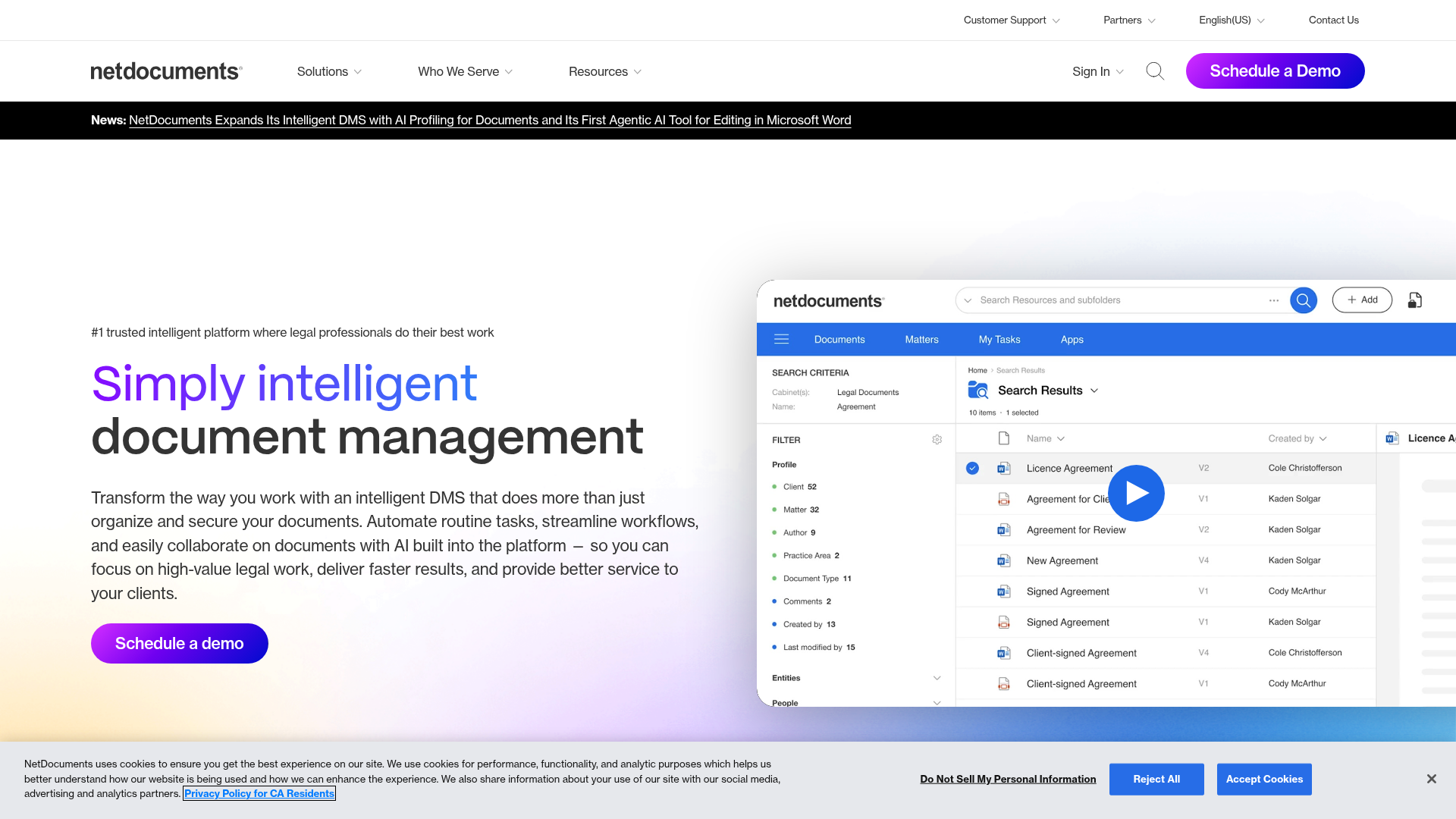Click the Search Results folder icon
The image size is (1456, 819).
click(978, 390)
